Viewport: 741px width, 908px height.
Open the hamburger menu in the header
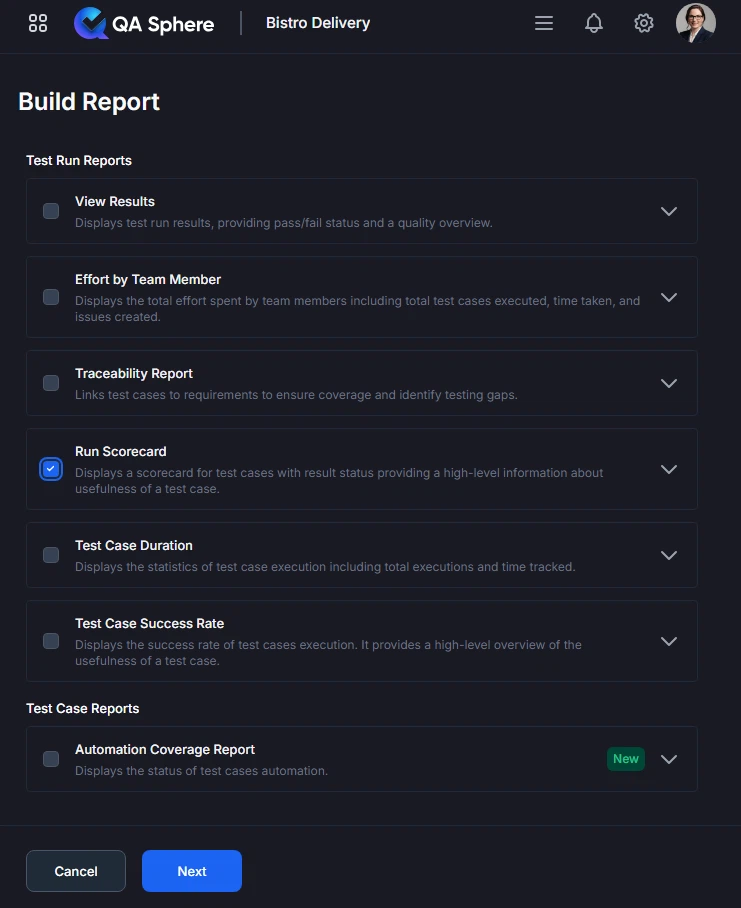(543, 23)
